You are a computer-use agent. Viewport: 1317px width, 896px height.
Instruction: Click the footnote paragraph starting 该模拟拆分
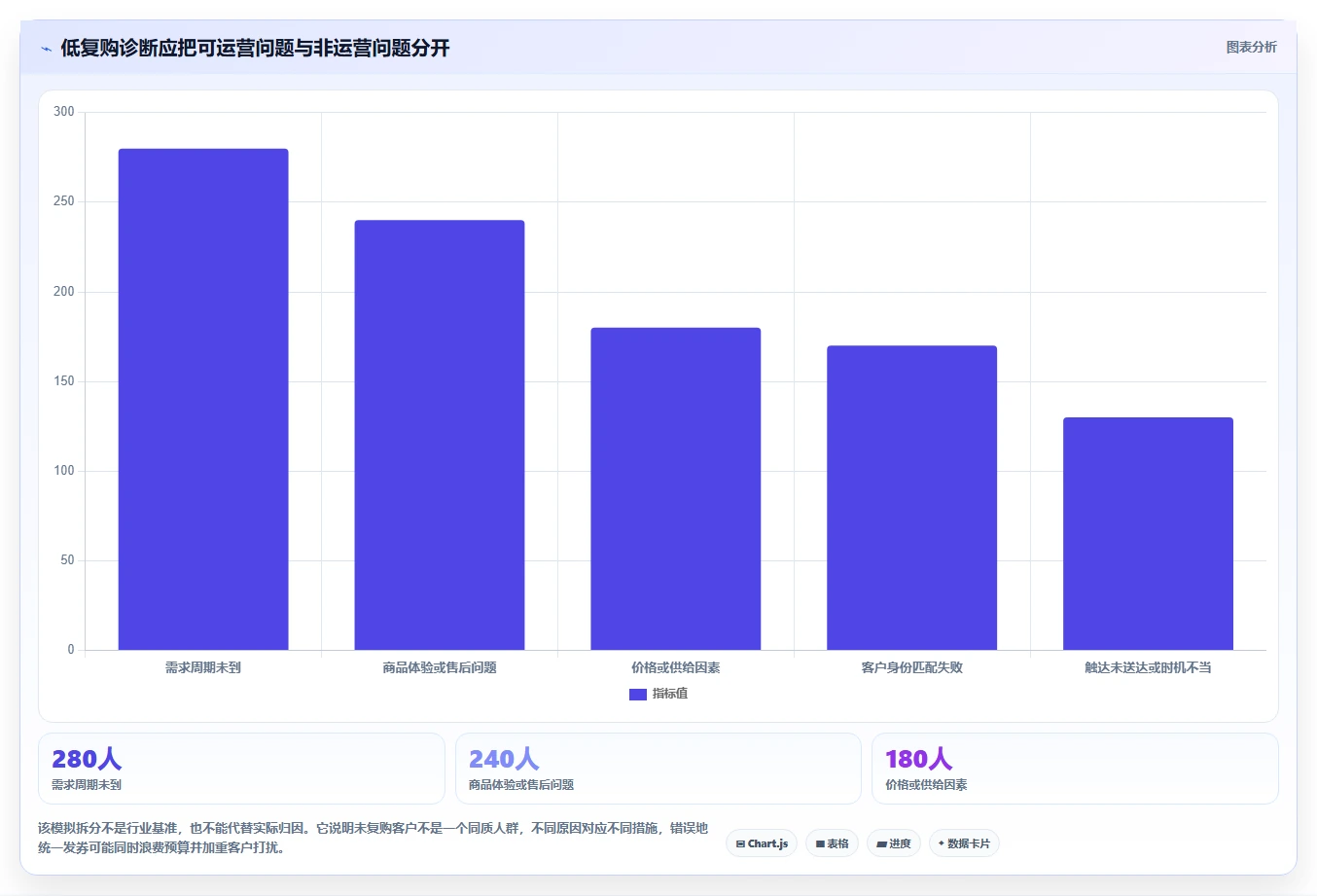coord(374,838)
